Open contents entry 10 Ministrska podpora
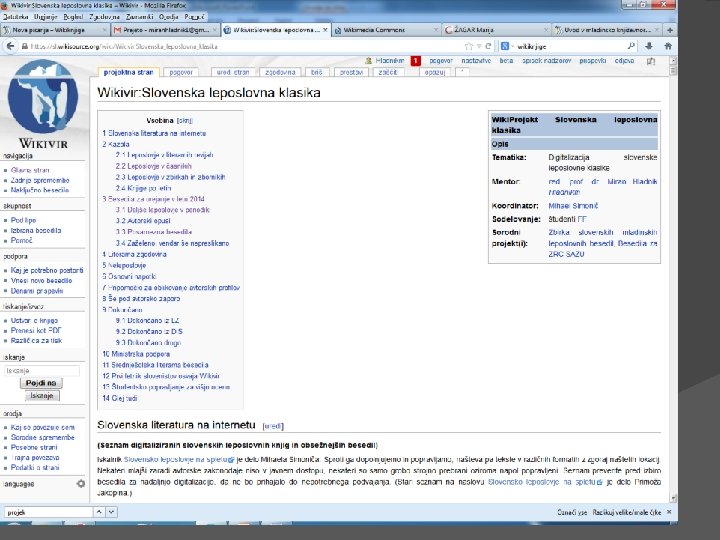 click(x=136, y=354)
